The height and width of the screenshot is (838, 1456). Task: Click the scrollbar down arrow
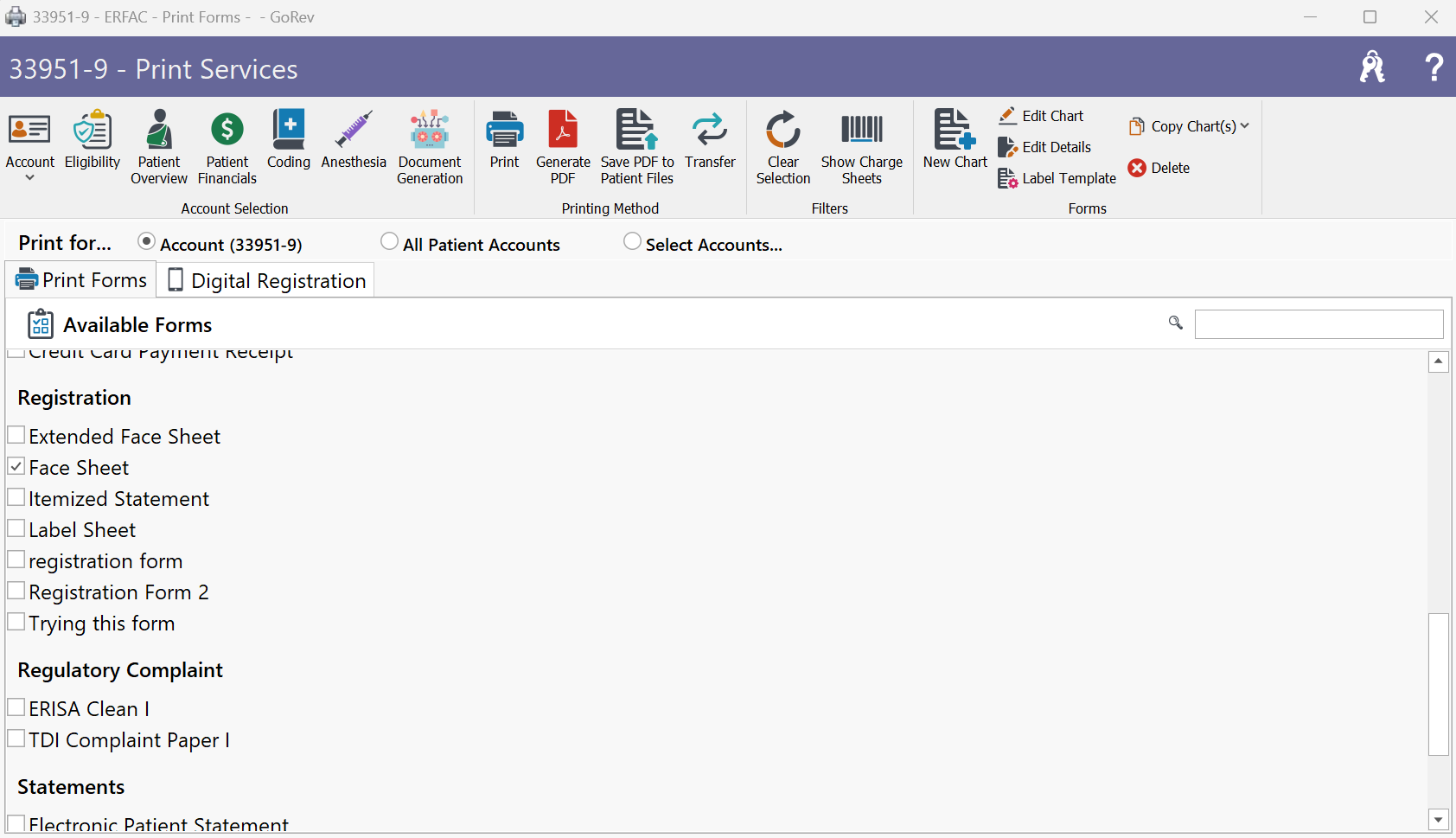[x=1439, y=820]
